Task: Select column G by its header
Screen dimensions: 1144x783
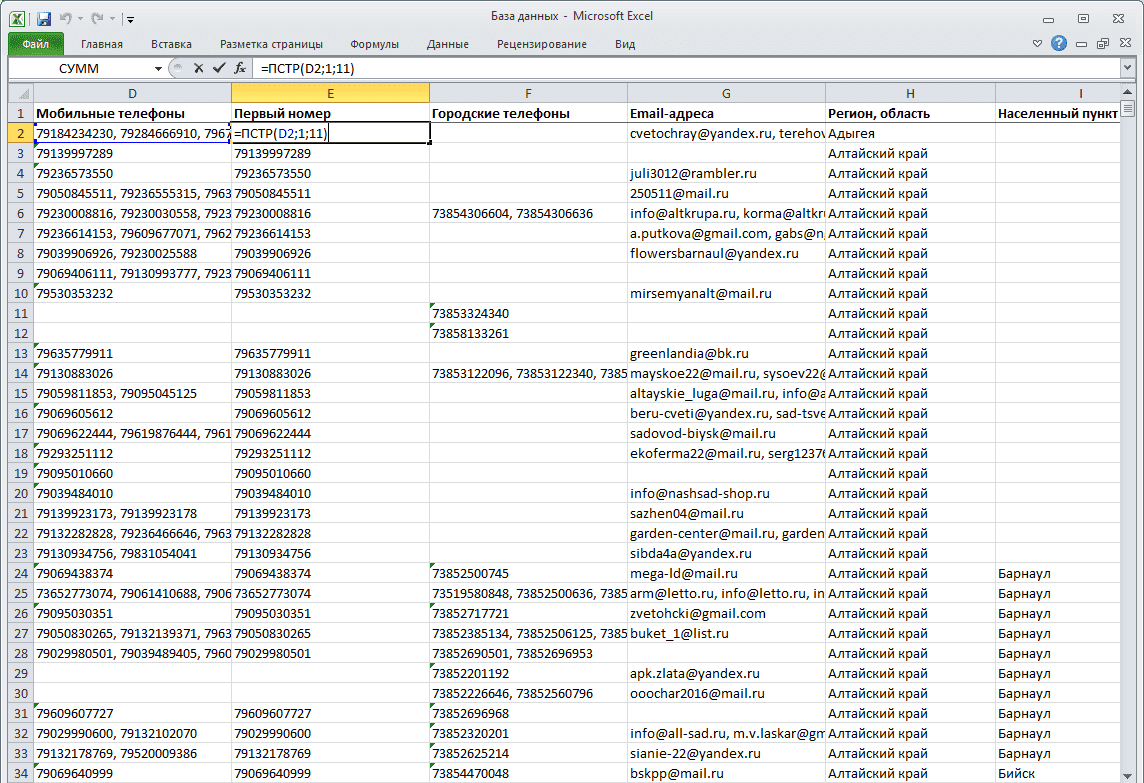Action: pyautogui.click(x=726, y=93)
